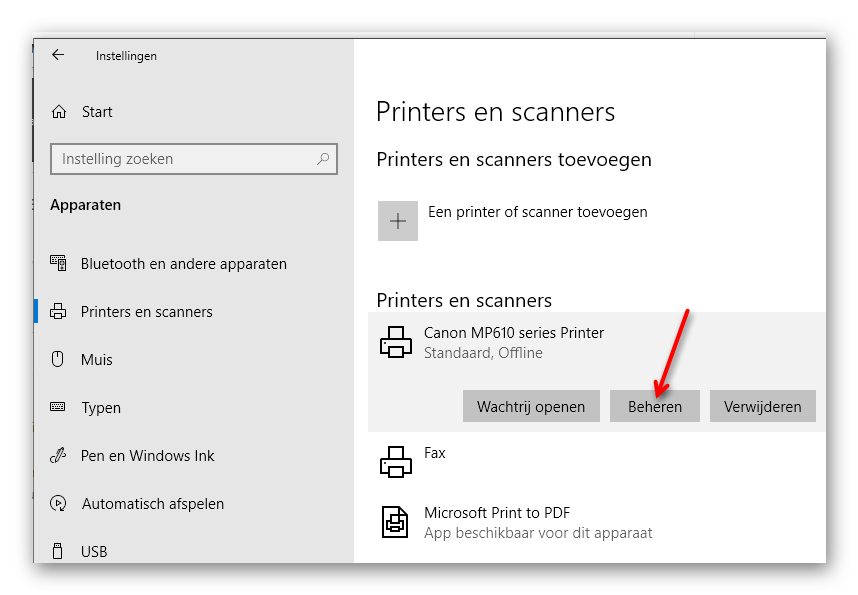Click the keyboard icon beside Typen
The image size is (858, 595).
pos(57,407)
